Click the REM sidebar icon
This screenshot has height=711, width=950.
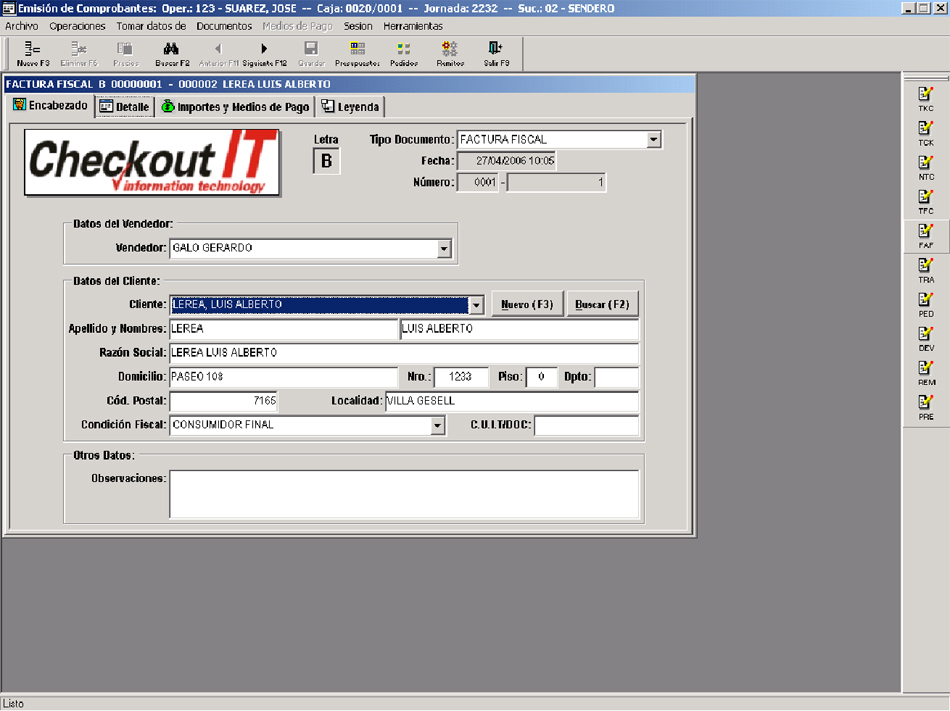[x=925, y=371]
